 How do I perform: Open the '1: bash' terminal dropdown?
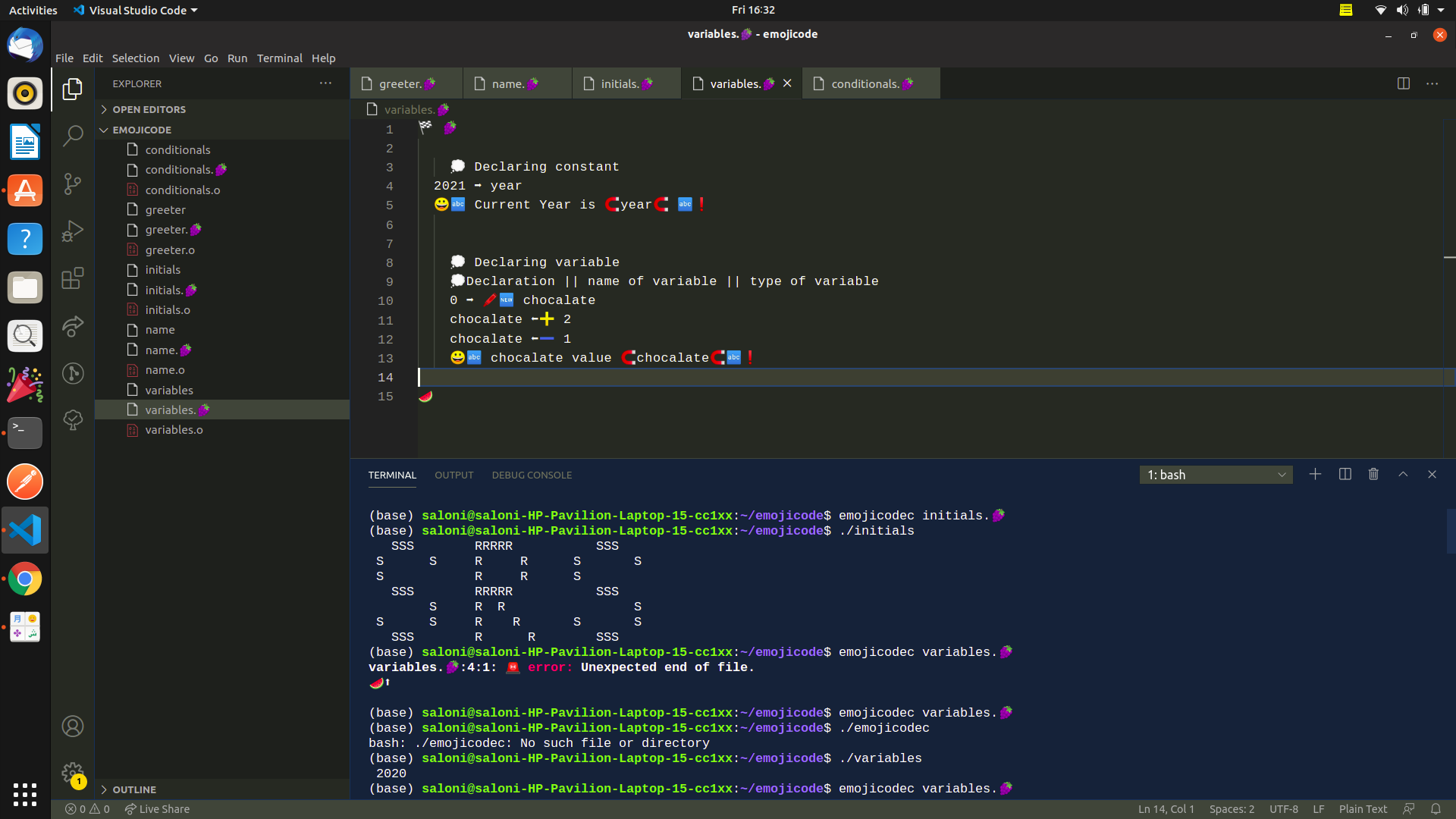click(x=1215, y=475)
